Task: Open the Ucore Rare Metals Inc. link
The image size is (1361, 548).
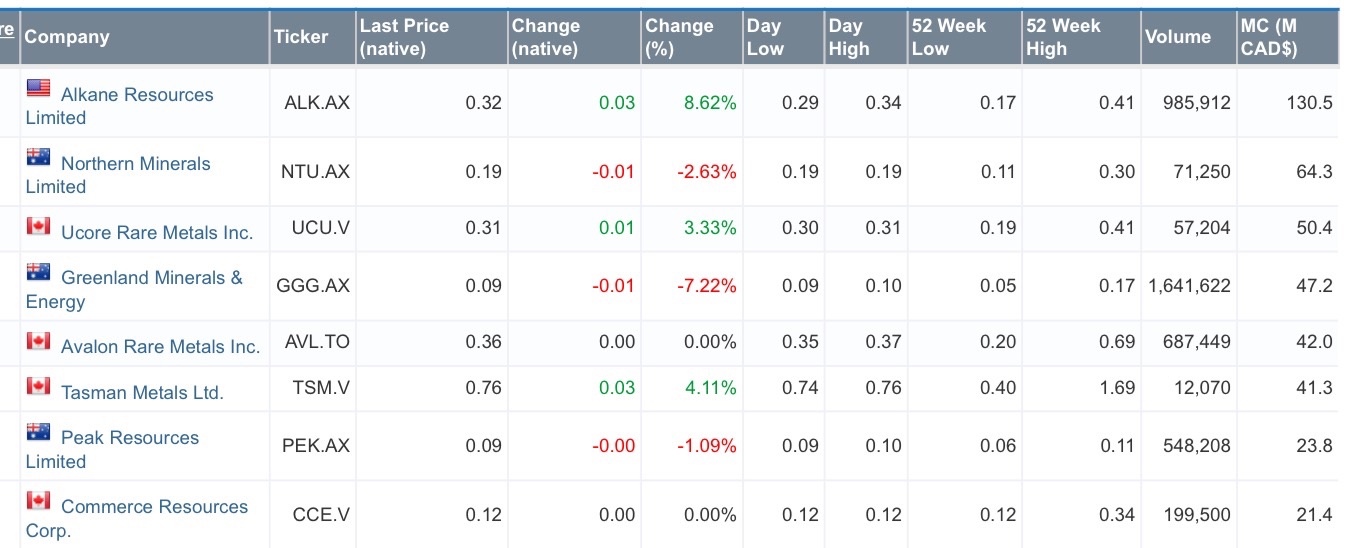Action: click(156, 233)
